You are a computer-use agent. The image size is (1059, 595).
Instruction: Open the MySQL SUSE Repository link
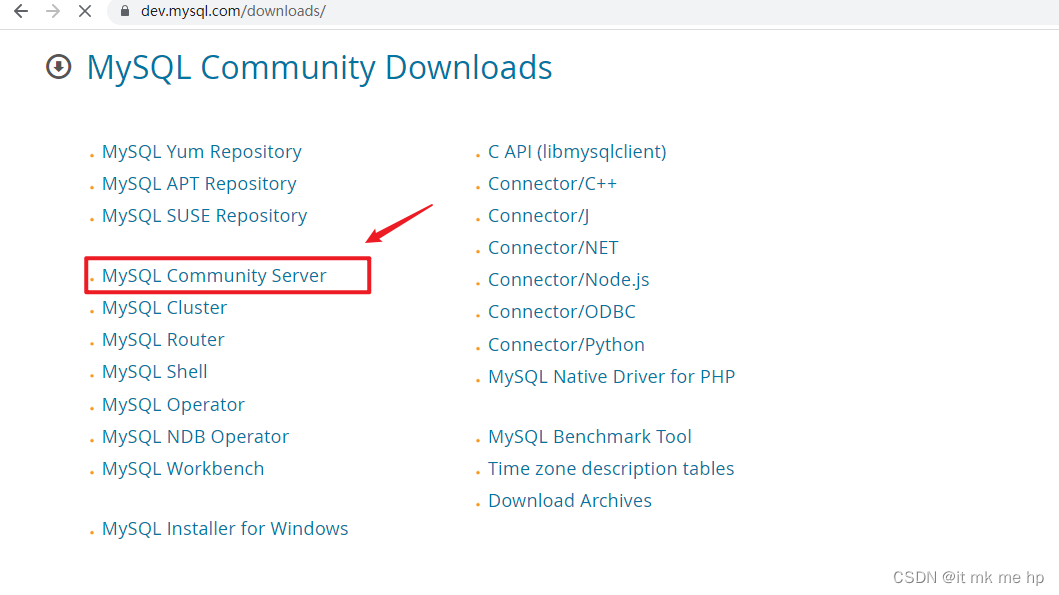pyautogui.click(x=205, y=215)
